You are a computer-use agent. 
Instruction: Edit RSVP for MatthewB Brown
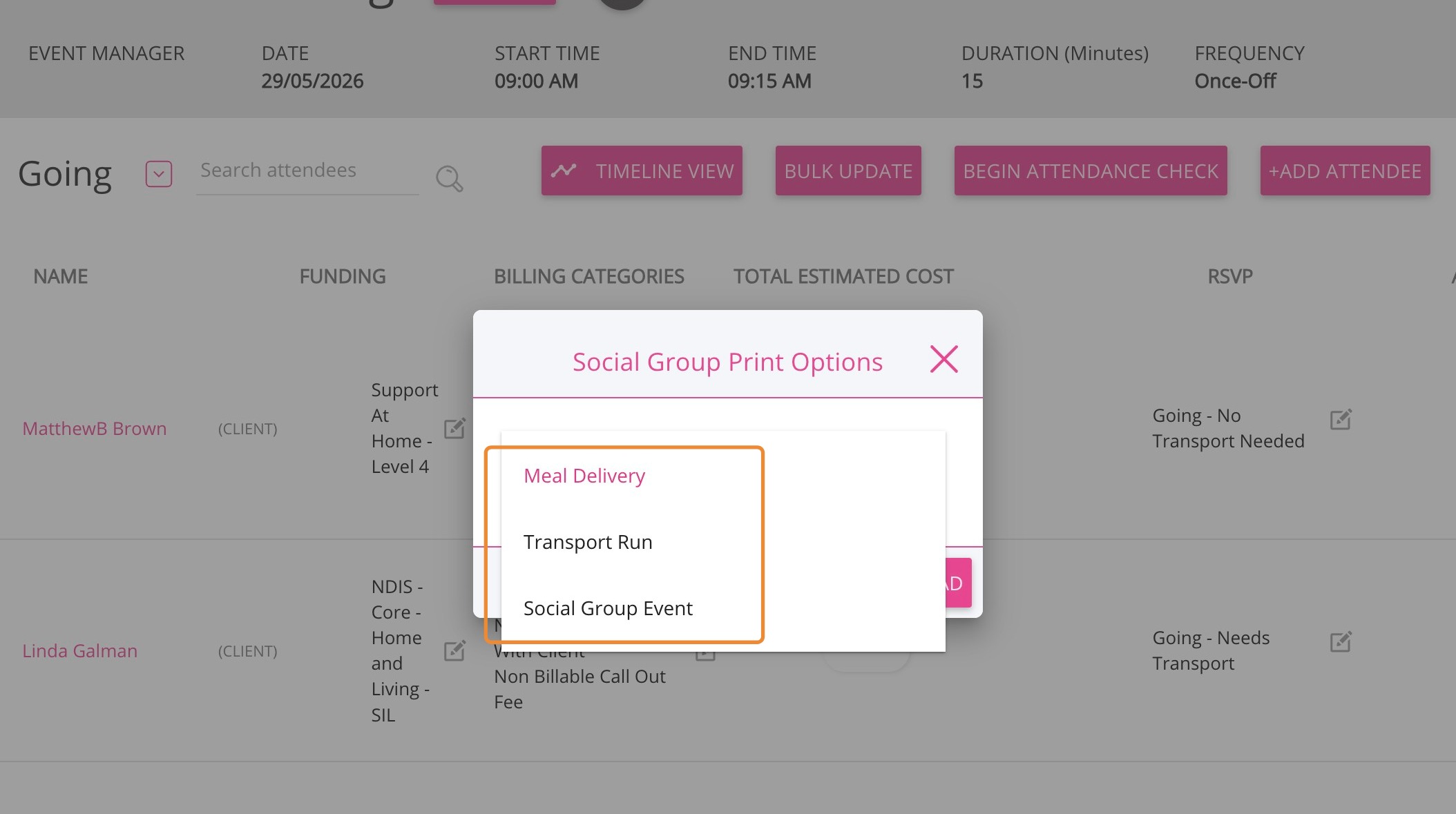(x=1341, y=419)
